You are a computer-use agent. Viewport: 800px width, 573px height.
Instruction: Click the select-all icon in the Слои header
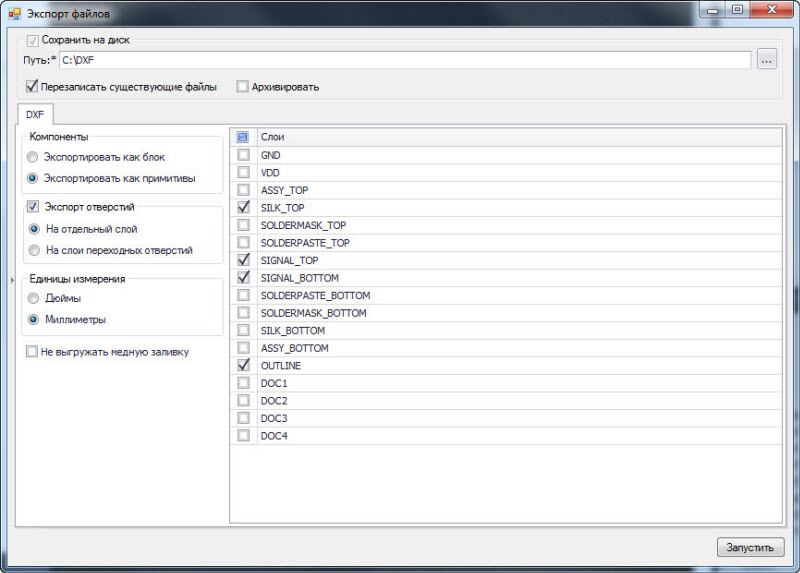coord(243,136)
